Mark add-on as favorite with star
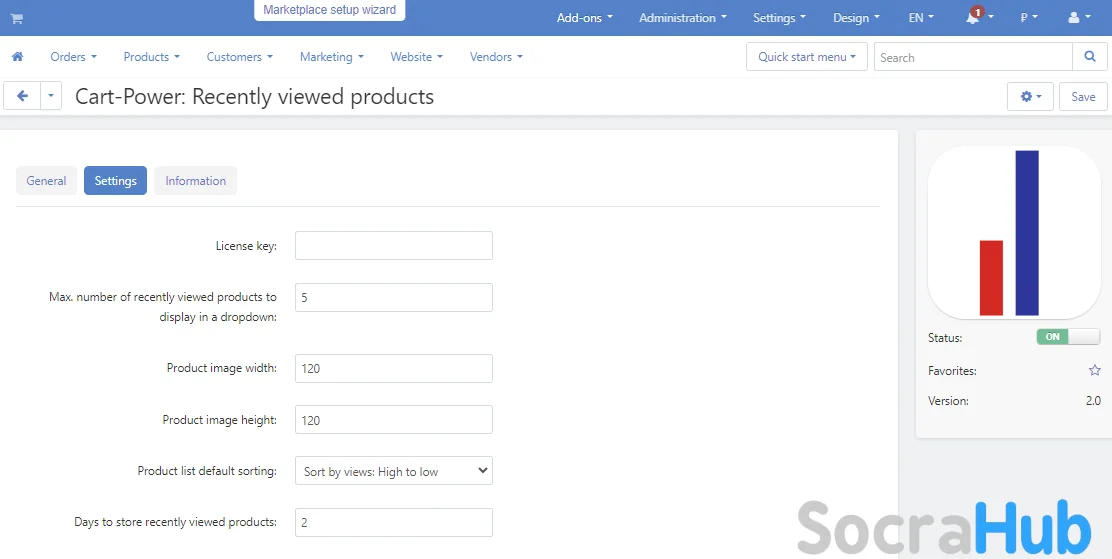Image resolution: width=1112 pixels, height=559 pixels. (1094, 370)
